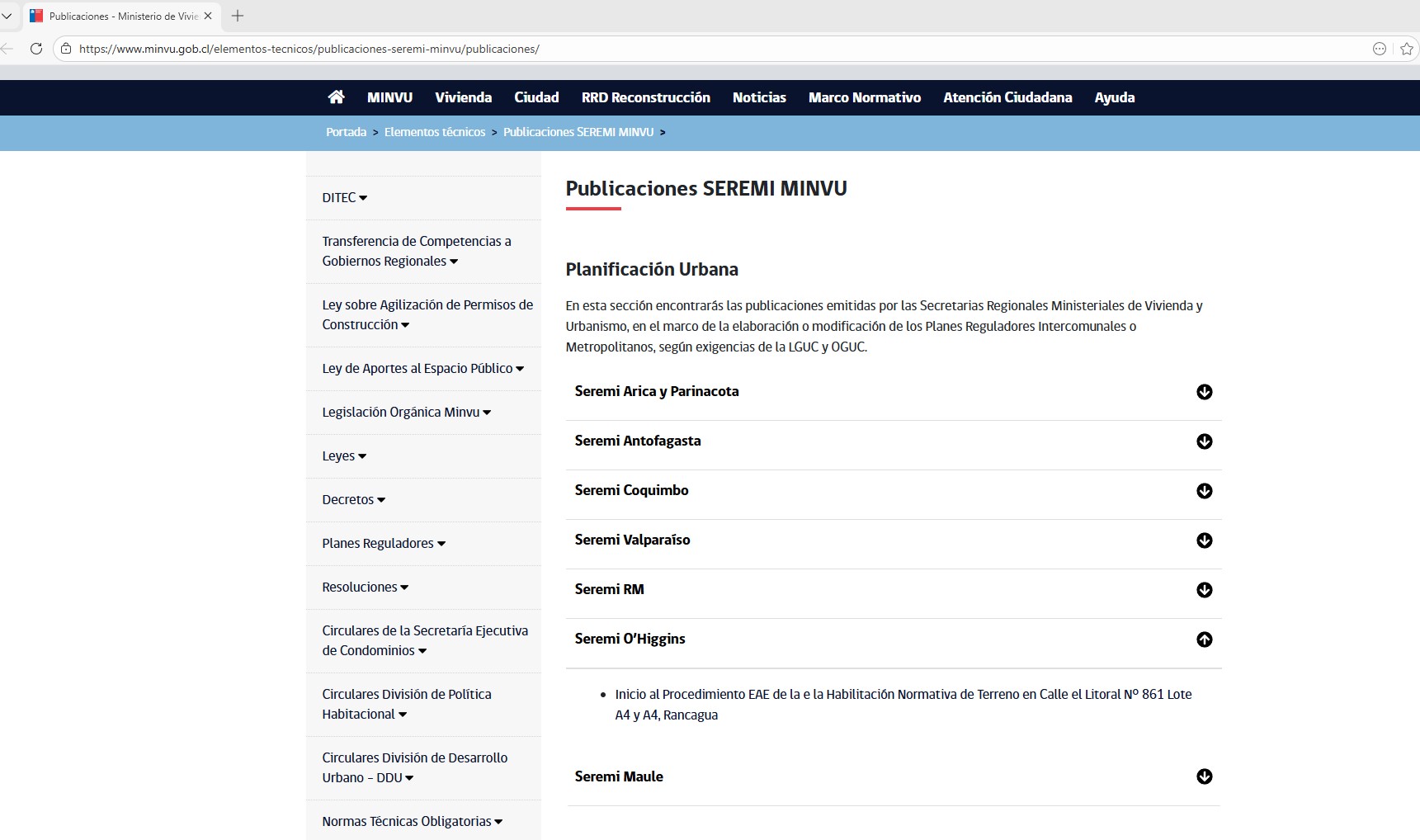The height and width of the screenshot is (840, 1420).
Task: Click the Elementos técnicos breadcrumb link
Action: 434,132
